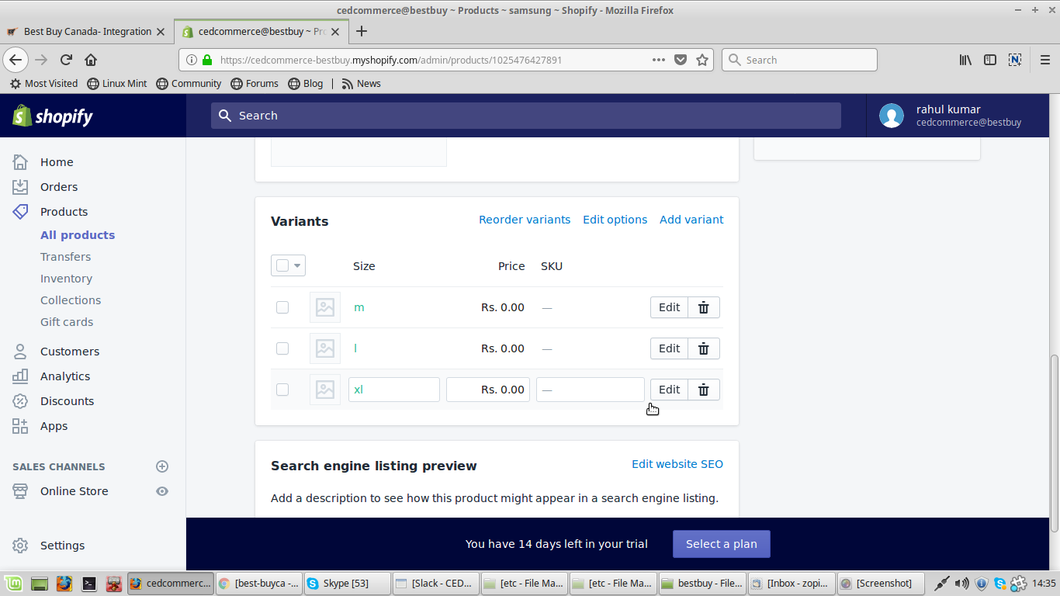Click trash icon for xl variant

703,390
